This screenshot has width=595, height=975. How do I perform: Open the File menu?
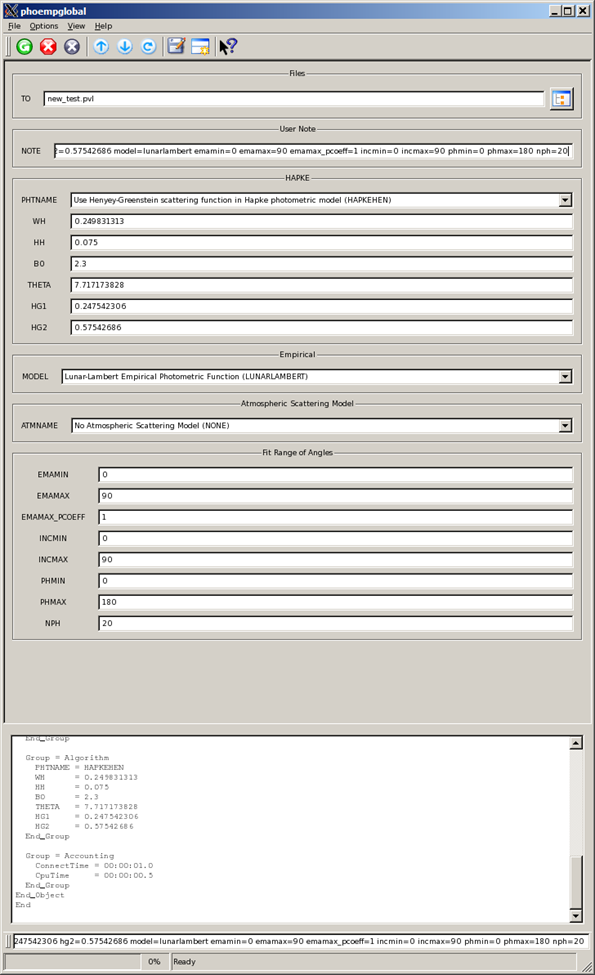pos(14,26)
